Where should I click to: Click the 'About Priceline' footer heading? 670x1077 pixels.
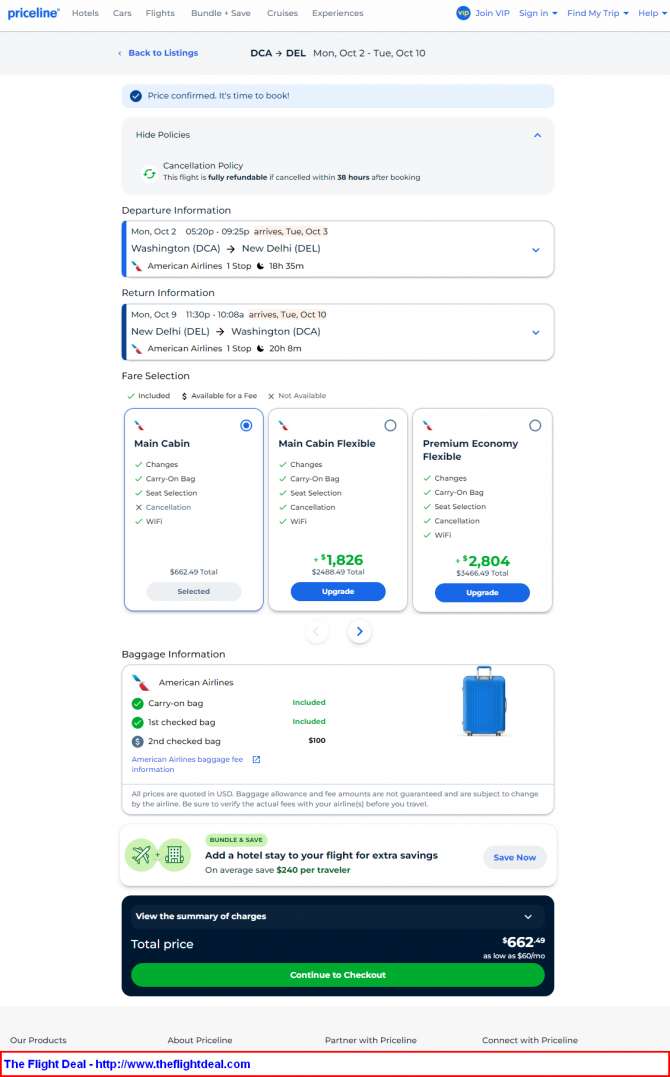[200, 1040]
